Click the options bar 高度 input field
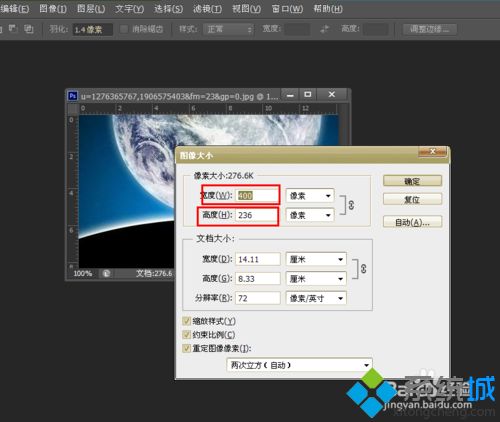 [375, 29]
